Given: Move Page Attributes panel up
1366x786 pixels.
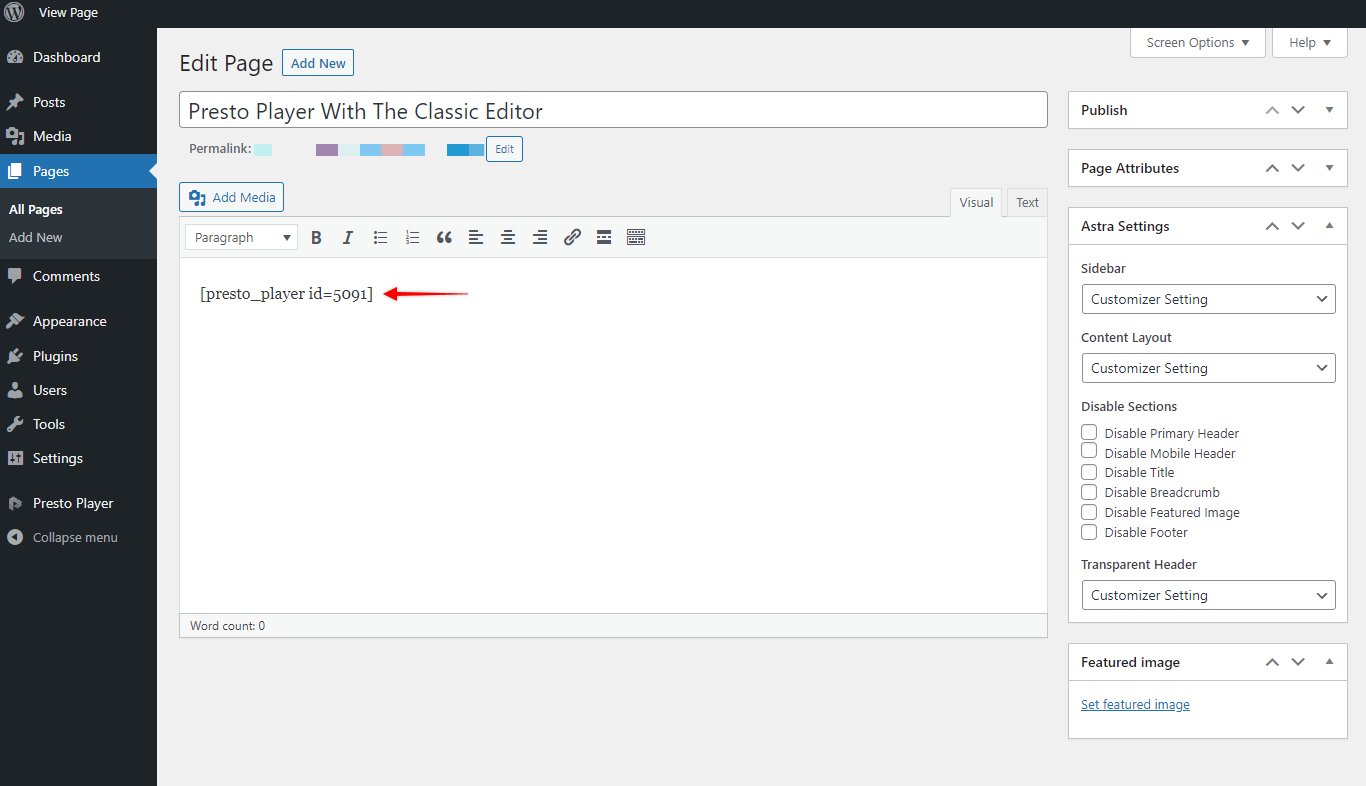Looking at the screenshot, I should pos(1272,168).
